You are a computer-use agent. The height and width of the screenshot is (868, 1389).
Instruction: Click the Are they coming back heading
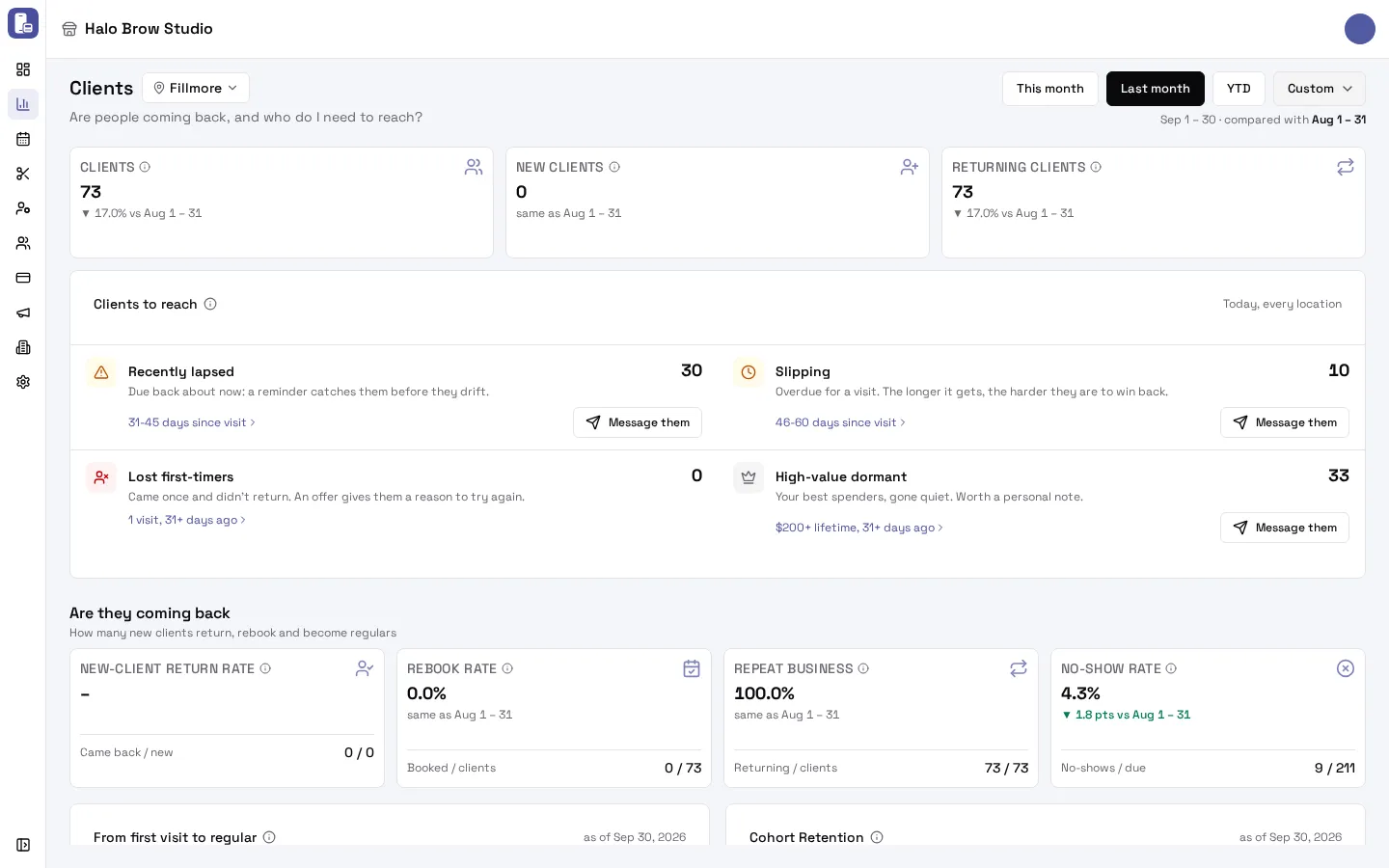click(150, 613)
